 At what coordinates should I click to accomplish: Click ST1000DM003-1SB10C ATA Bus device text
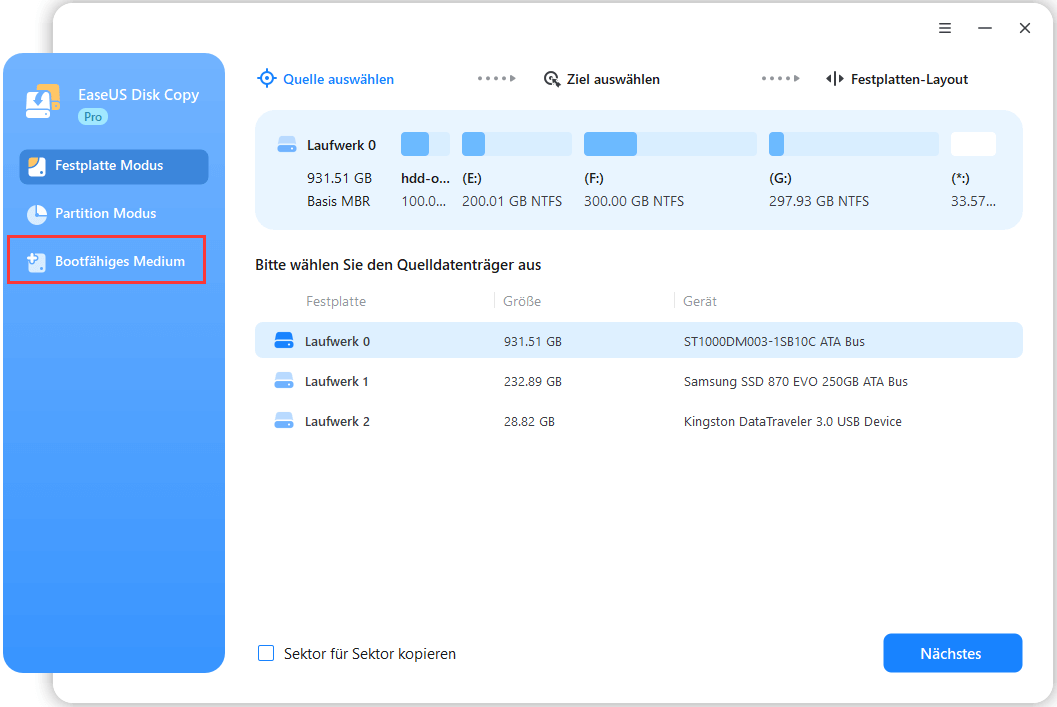tap(774, 342)
